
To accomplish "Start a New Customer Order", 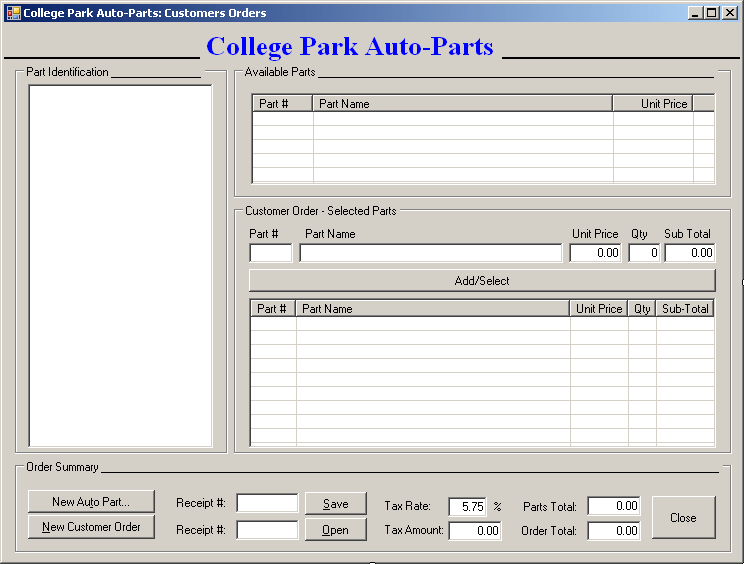I will click(91, 527).
